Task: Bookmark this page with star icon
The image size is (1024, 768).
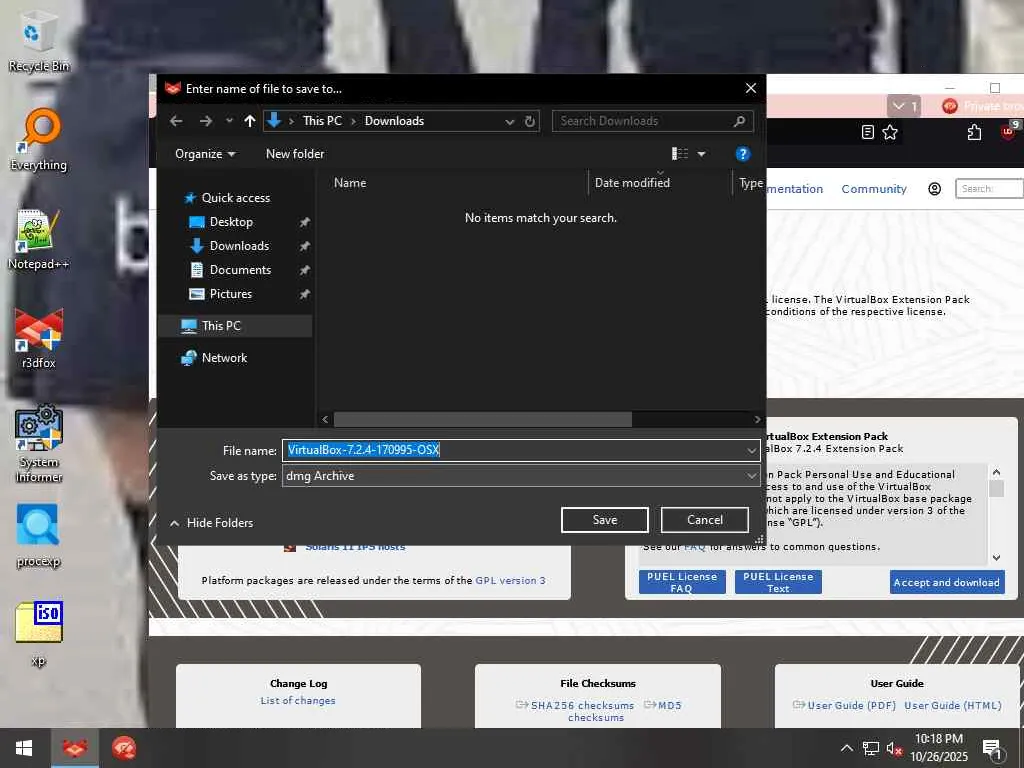Action: click(x=890, y=133)
